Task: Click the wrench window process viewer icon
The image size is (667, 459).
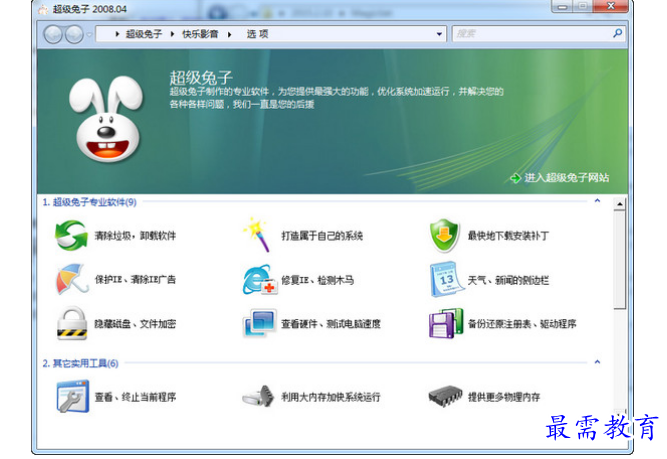Action: 73,397
